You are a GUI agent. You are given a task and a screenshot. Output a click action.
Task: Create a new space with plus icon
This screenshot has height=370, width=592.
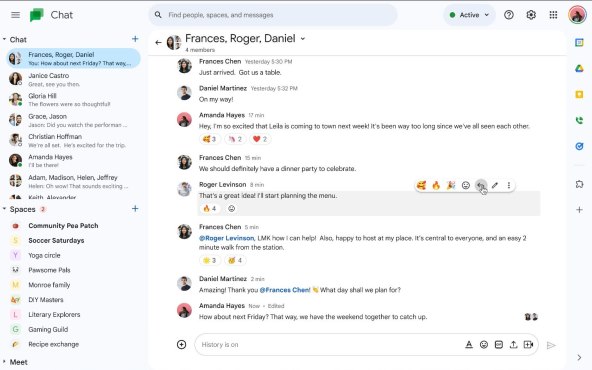[135, 209]
